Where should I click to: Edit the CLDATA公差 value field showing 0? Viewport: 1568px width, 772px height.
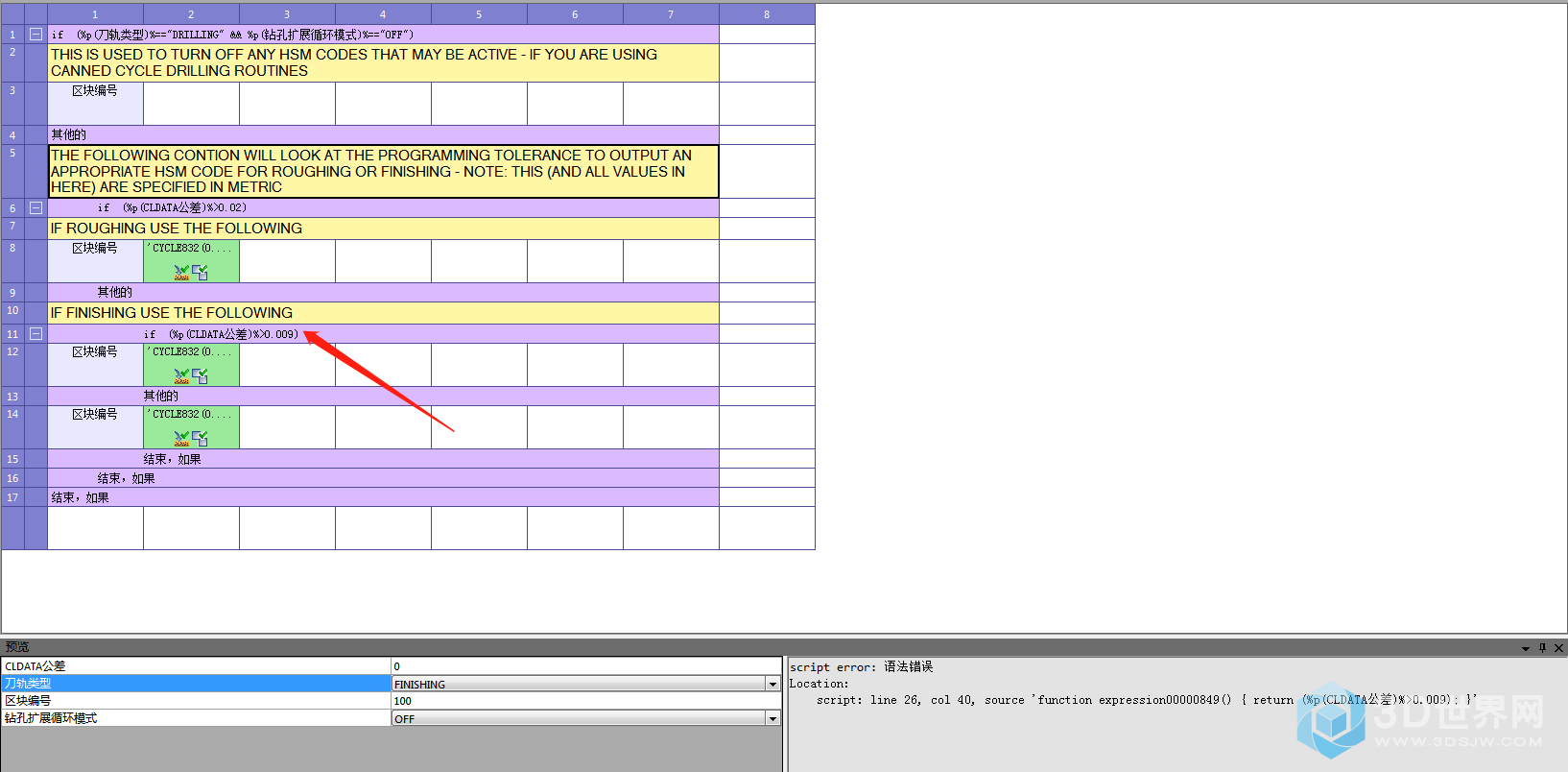tap(586, 665)
